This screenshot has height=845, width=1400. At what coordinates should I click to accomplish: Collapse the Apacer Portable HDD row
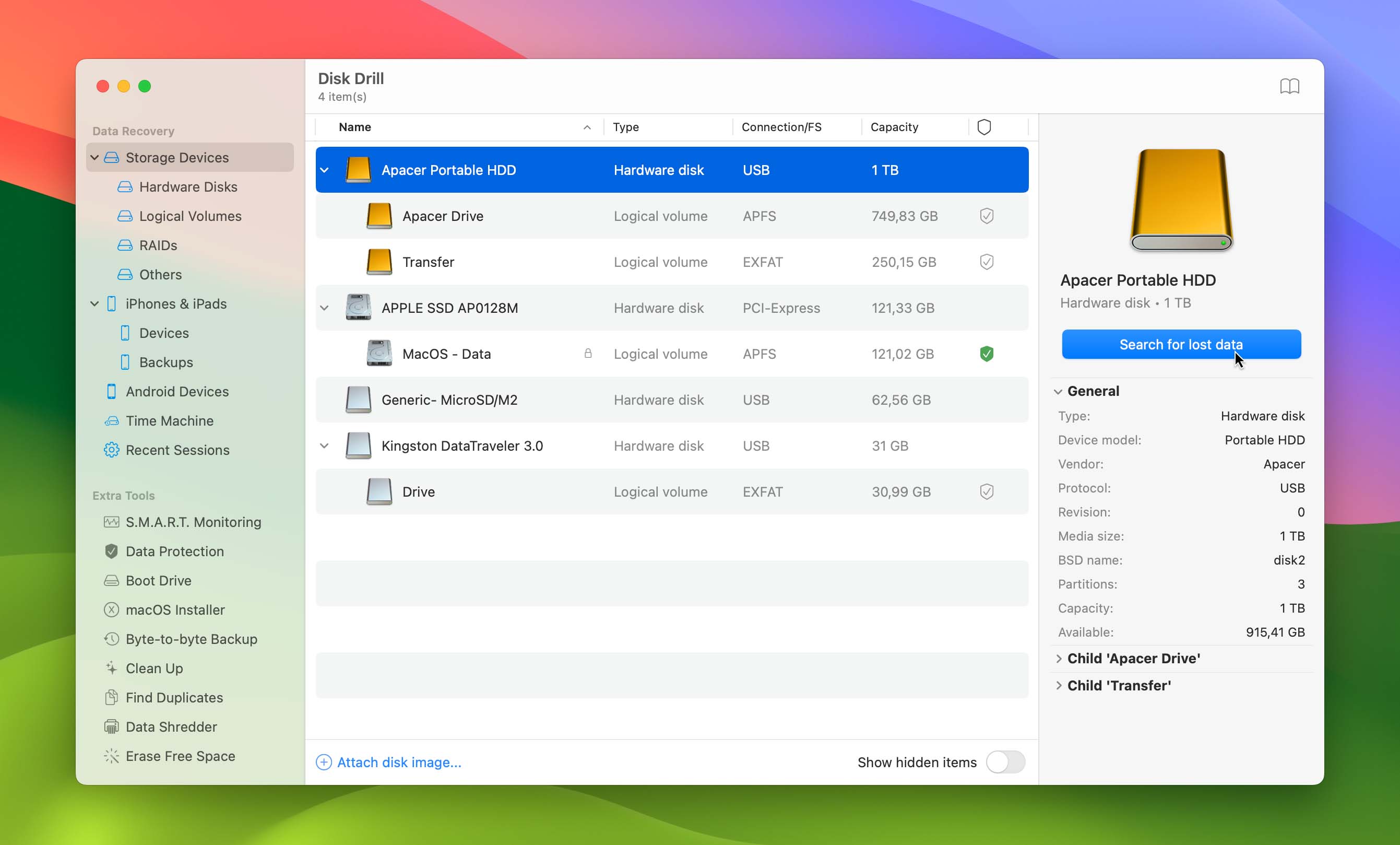tap(325, 170)
